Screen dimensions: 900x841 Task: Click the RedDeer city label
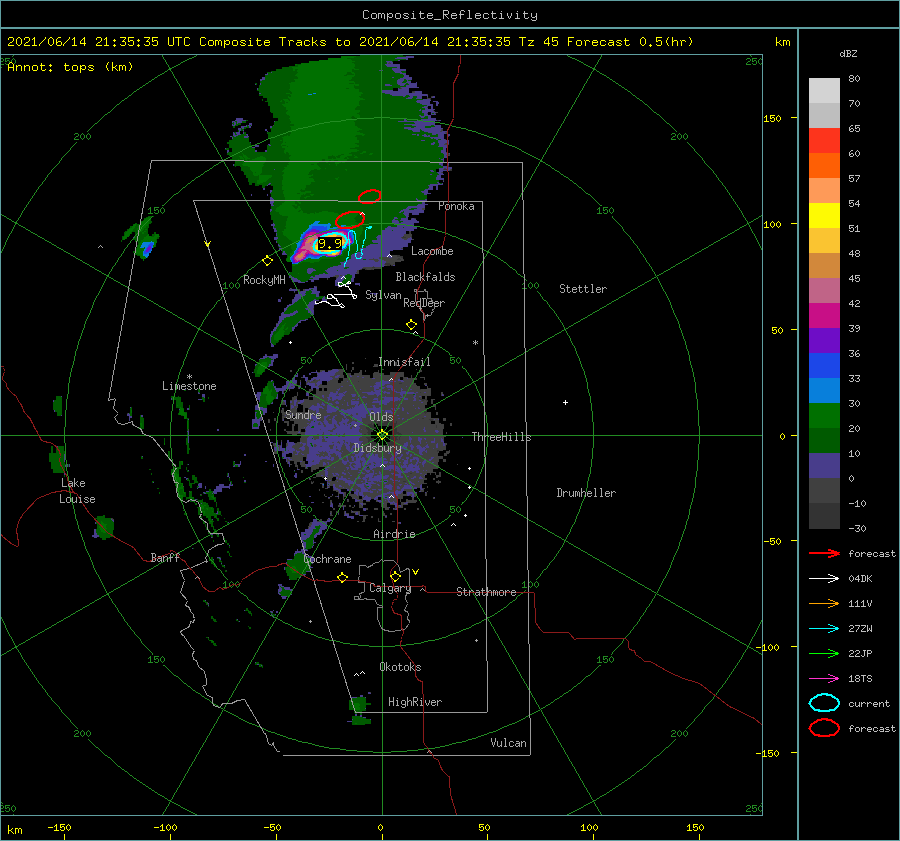point(424,303)
